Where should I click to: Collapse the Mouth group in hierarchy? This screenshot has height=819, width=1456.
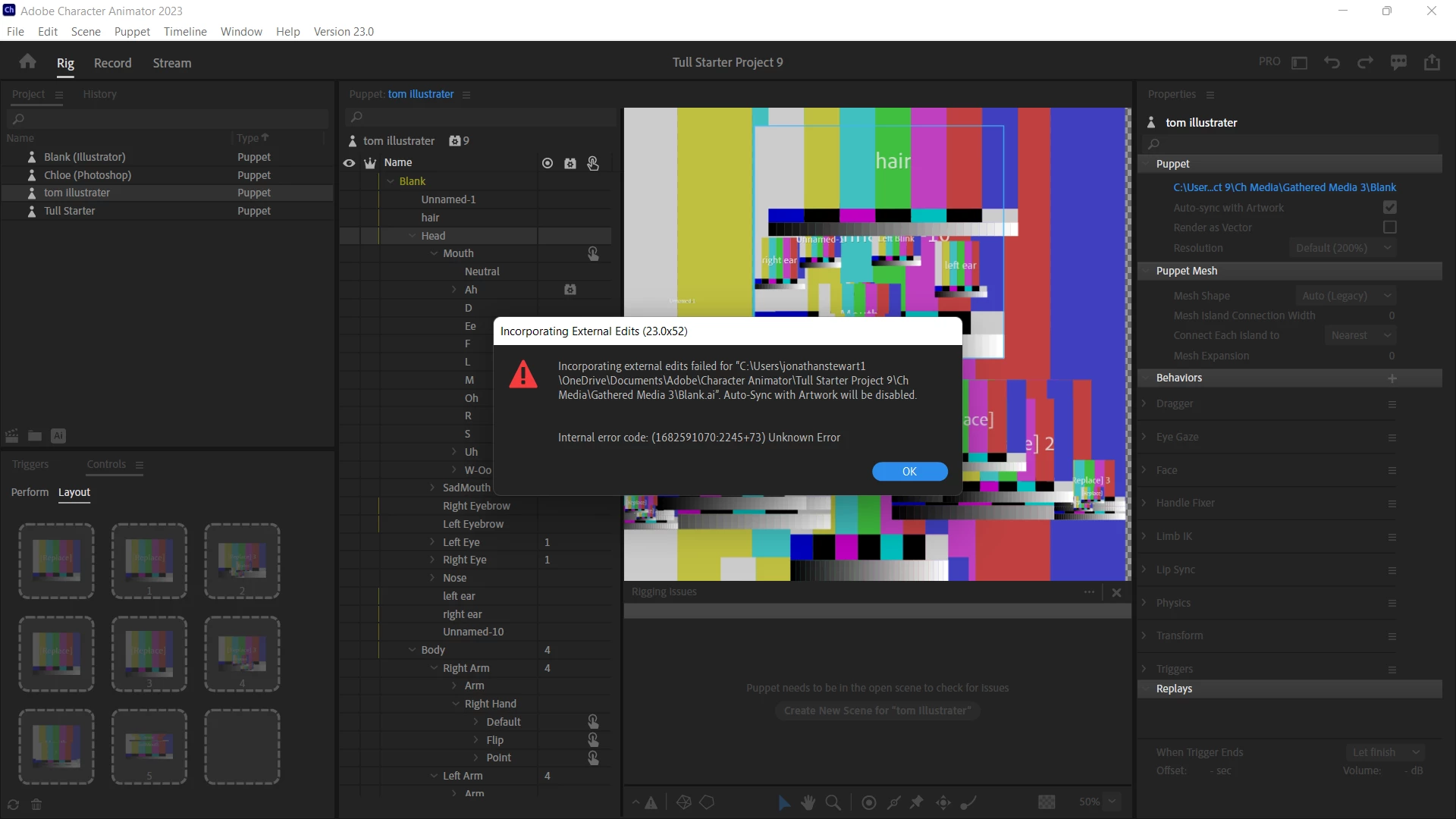point(435,253)
